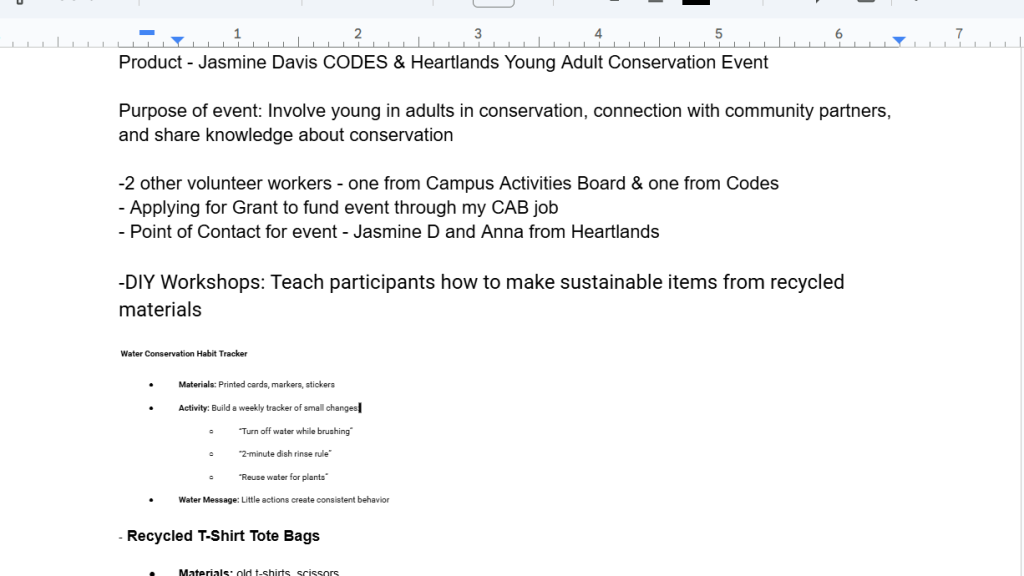1024x576 pixels.
Task: Click the right indent triangle marker on ruler
Action: point(899,41)
